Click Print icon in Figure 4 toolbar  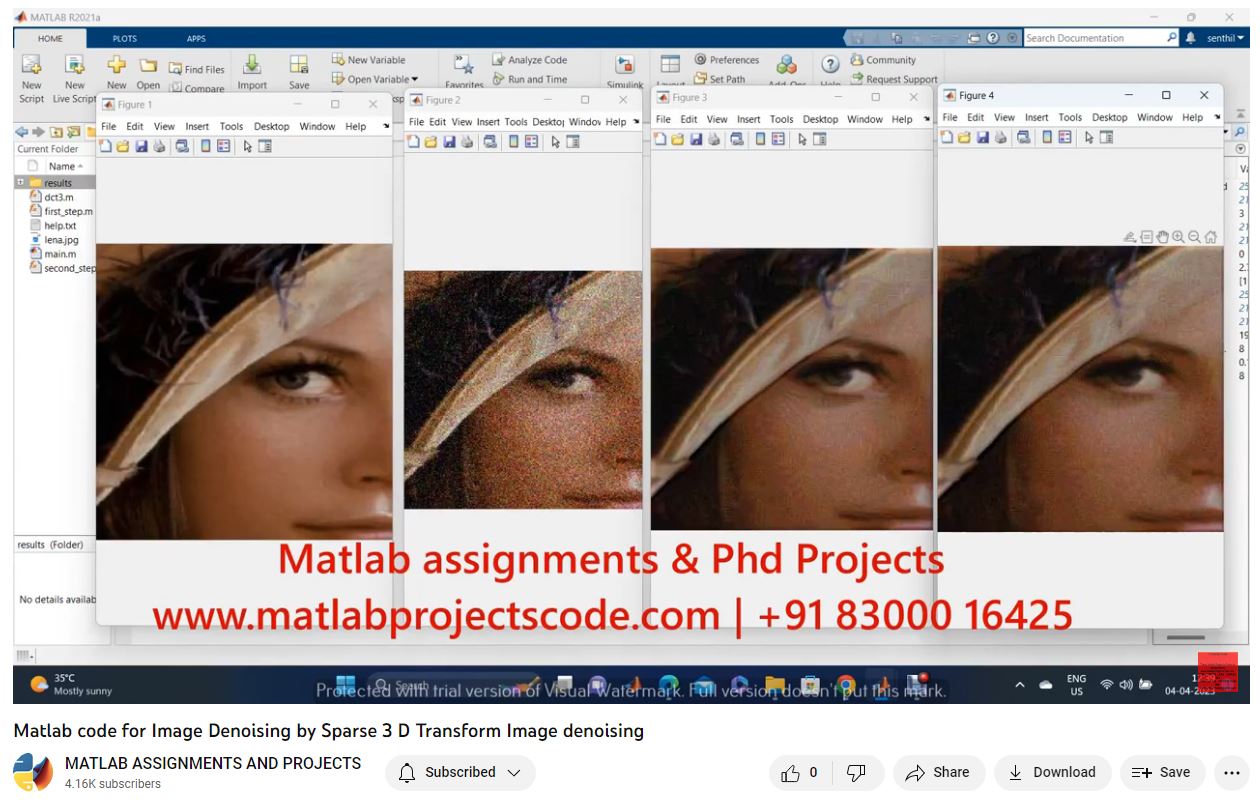(x=1001, y=137)
